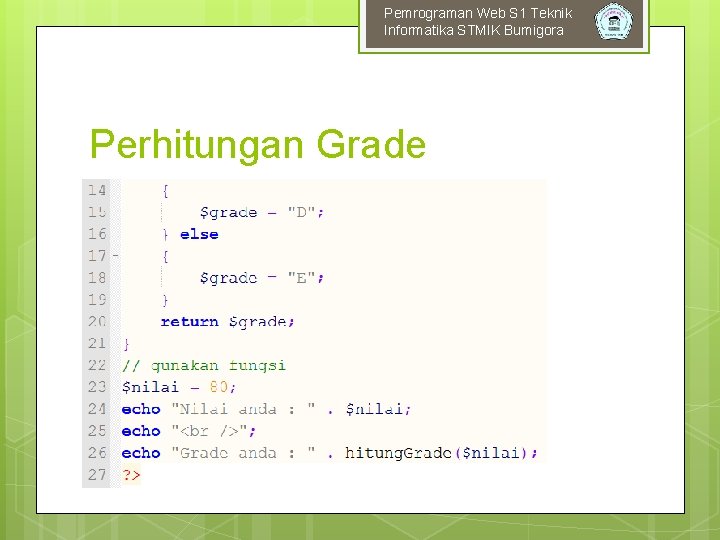Collapse the code fold marker at line 17

[x=116, y=256]
